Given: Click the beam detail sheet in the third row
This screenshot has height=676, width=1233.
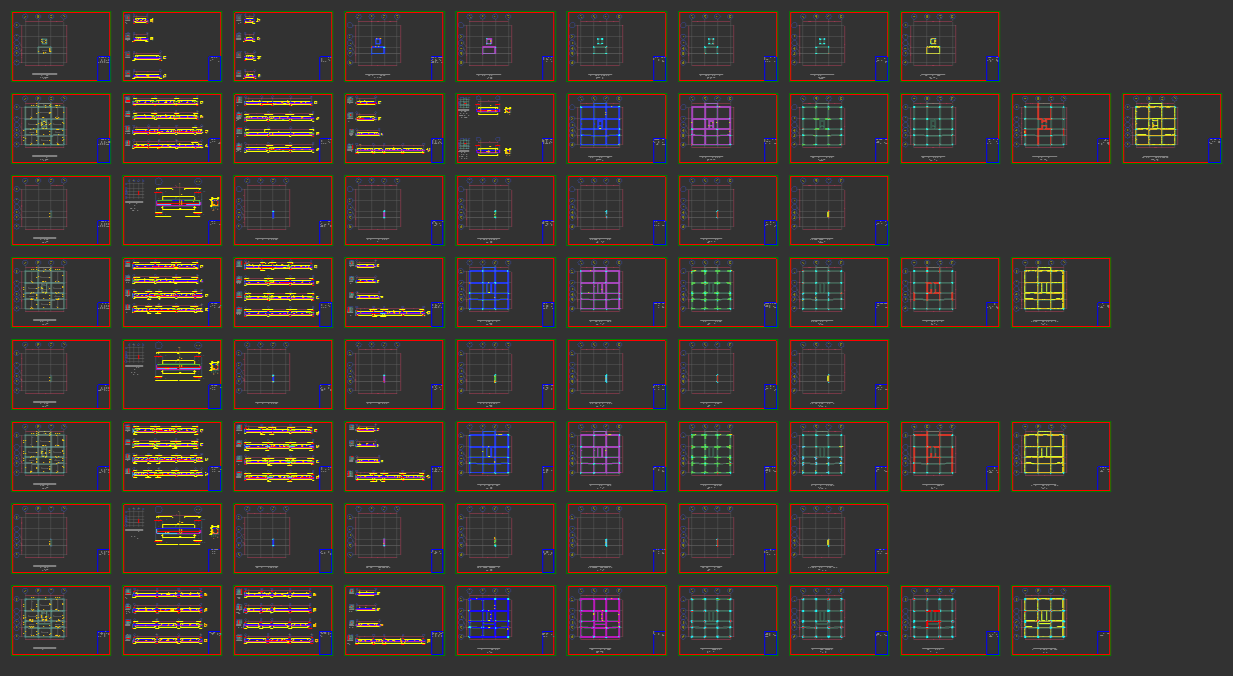Looking at the screenshot, I should 172,210.
